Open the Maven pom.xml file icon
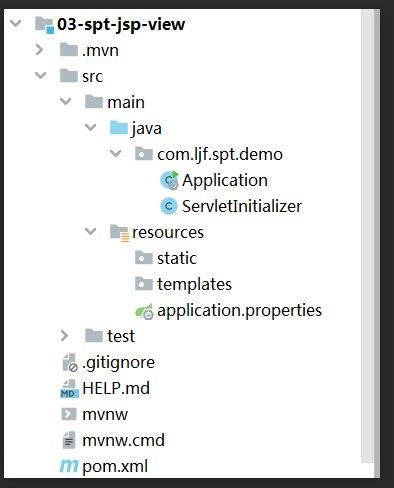Screen dimensions: 394x488 69,466
